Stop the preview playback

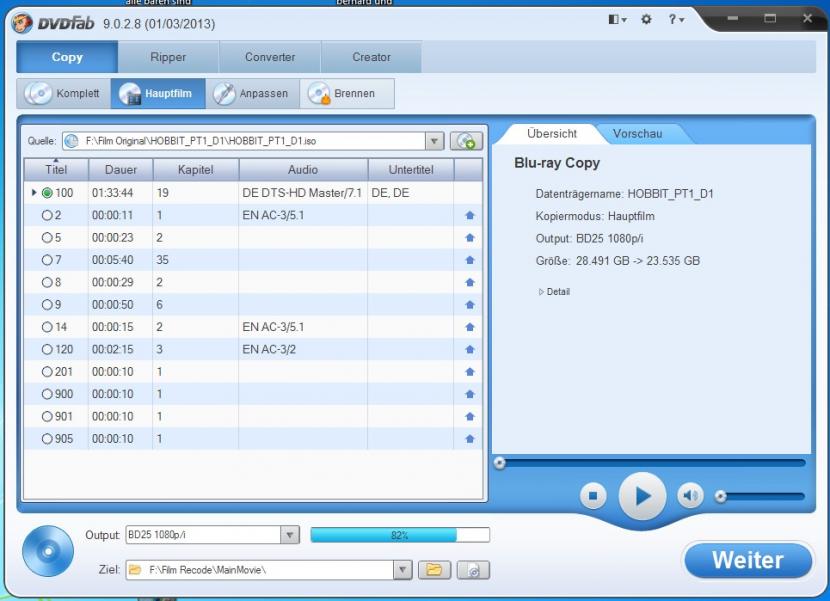(x=593, y=496)
